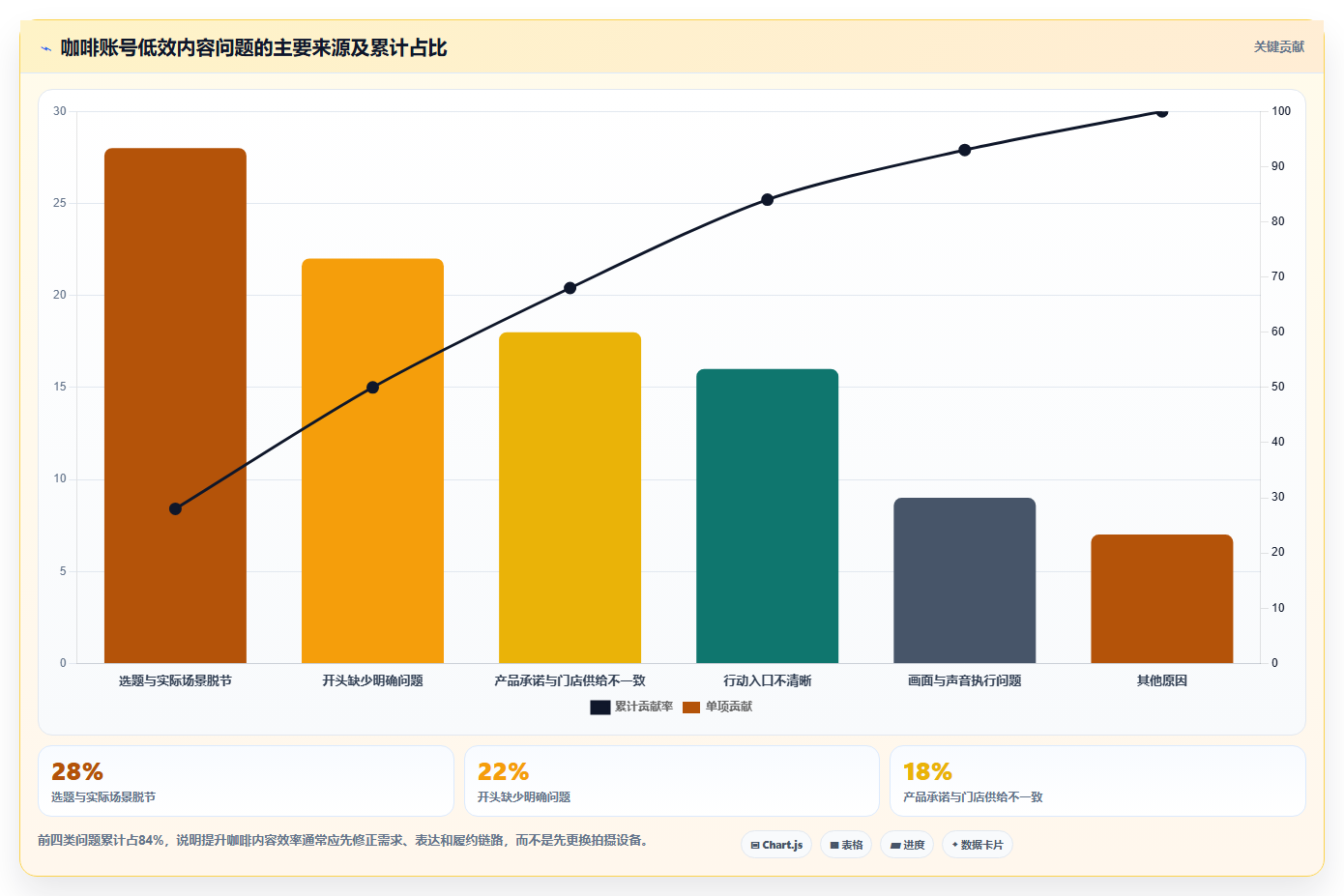Image resolution: width=1344 pixels, height=896 pixels.
Task: Click the cumulative line point at 93
Action: point(964,150)
